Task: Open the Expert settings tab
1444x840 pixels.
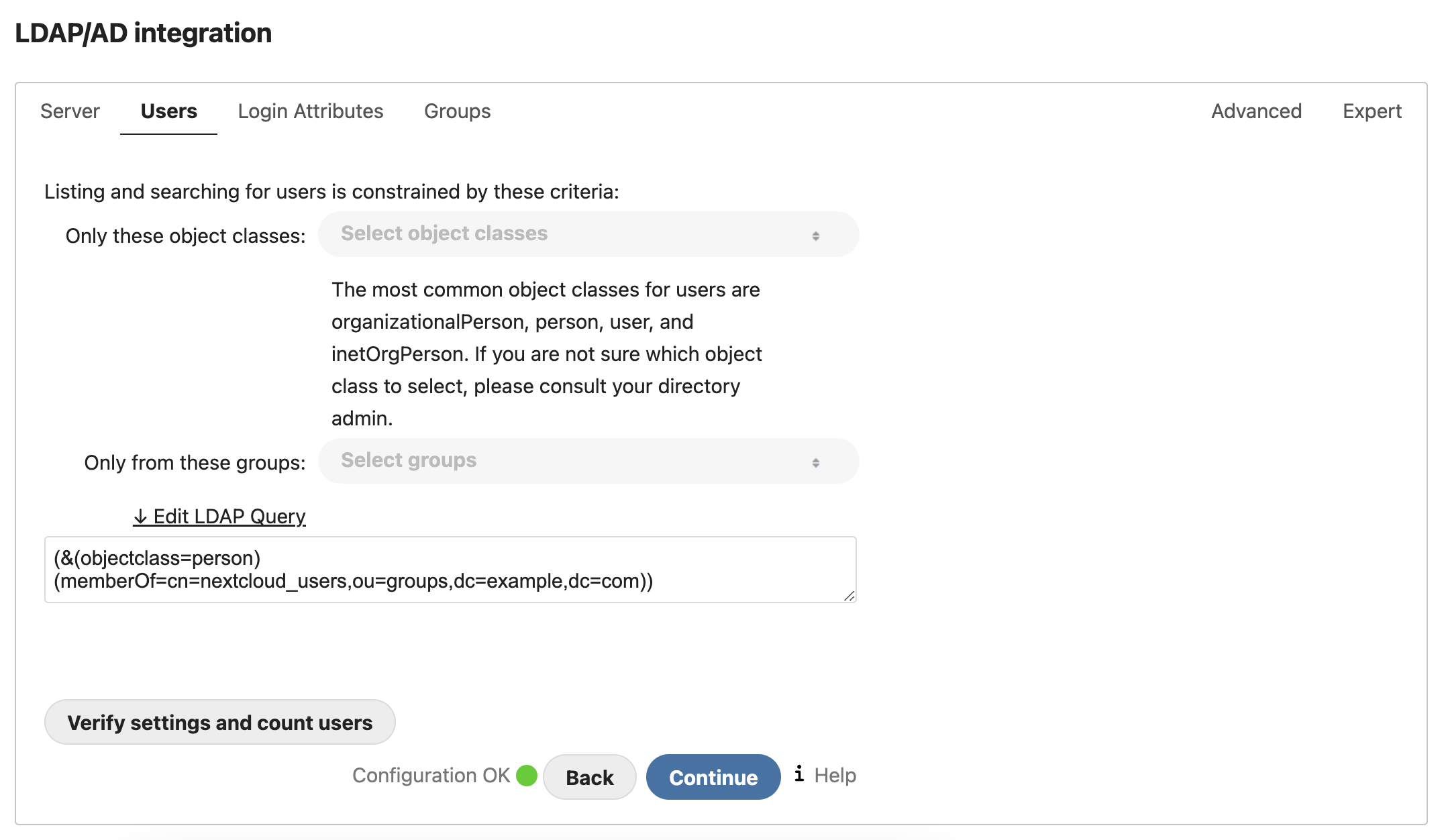Action: pos(1372,111)
